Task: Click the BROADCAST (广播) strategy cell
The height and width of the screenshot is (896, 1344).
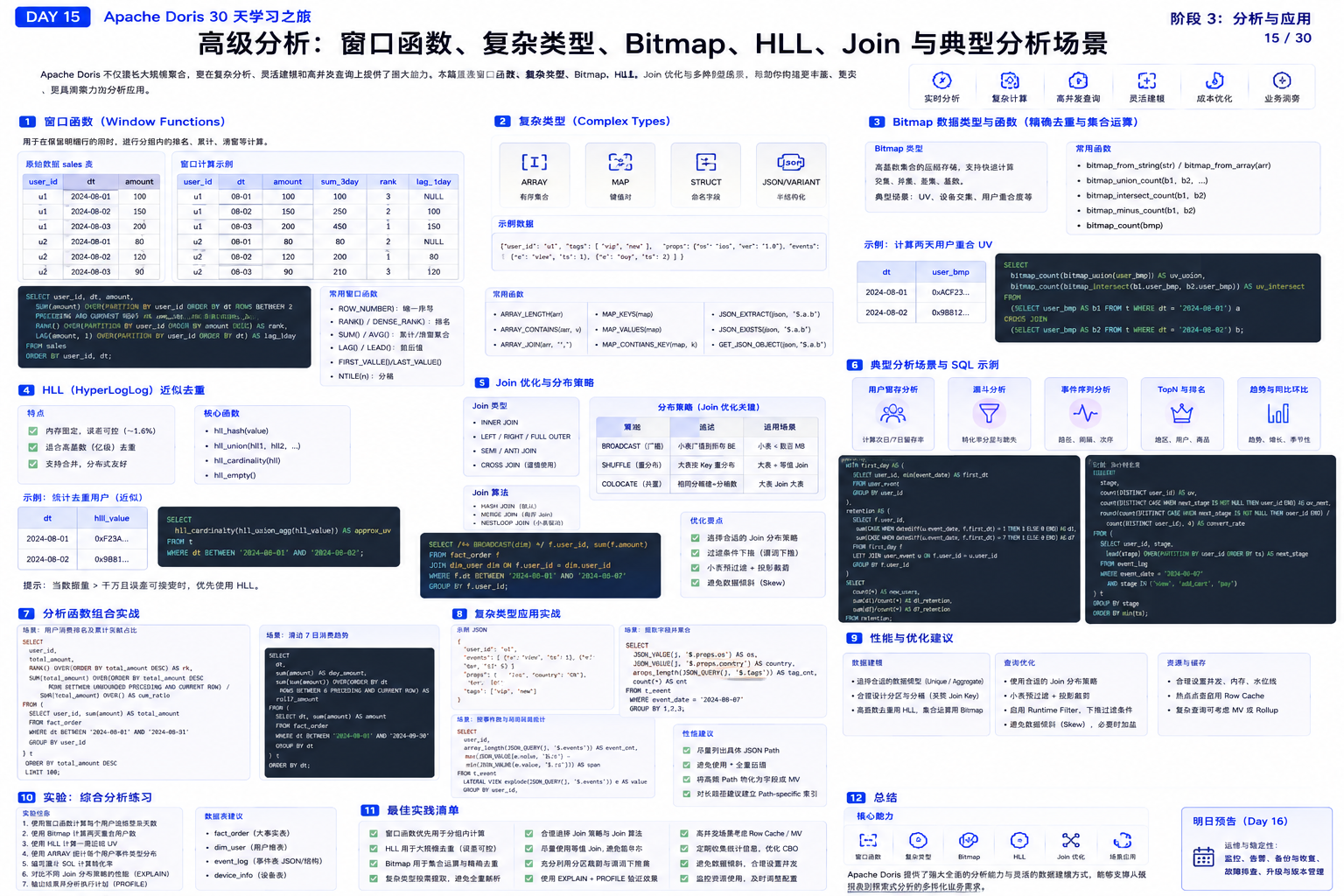Action: (633, 446)
